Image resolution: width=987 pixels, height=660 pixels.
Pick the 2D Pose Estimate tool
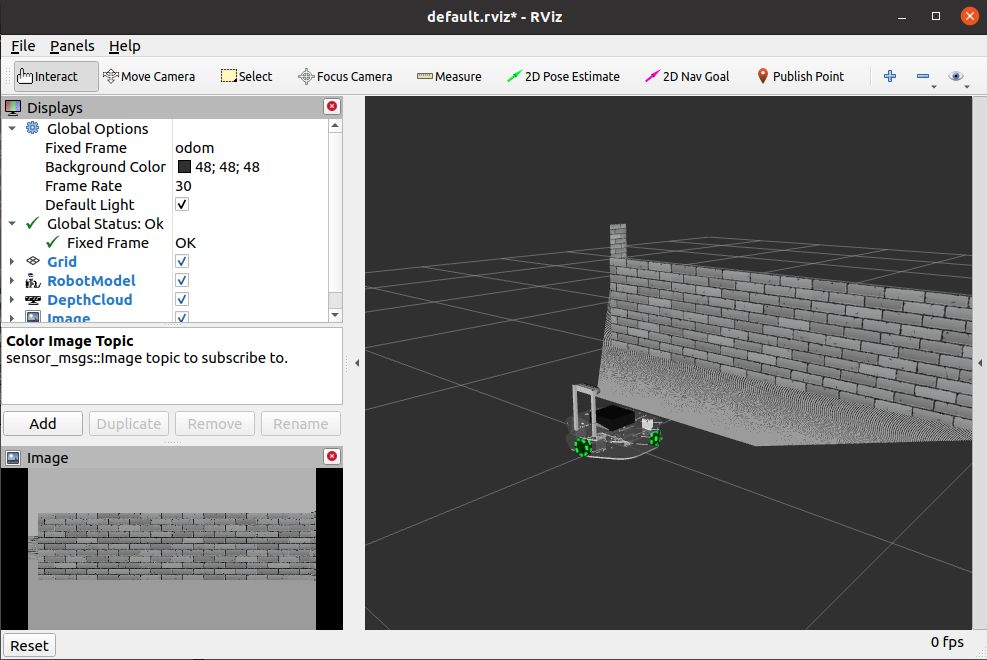coord(563,76)
